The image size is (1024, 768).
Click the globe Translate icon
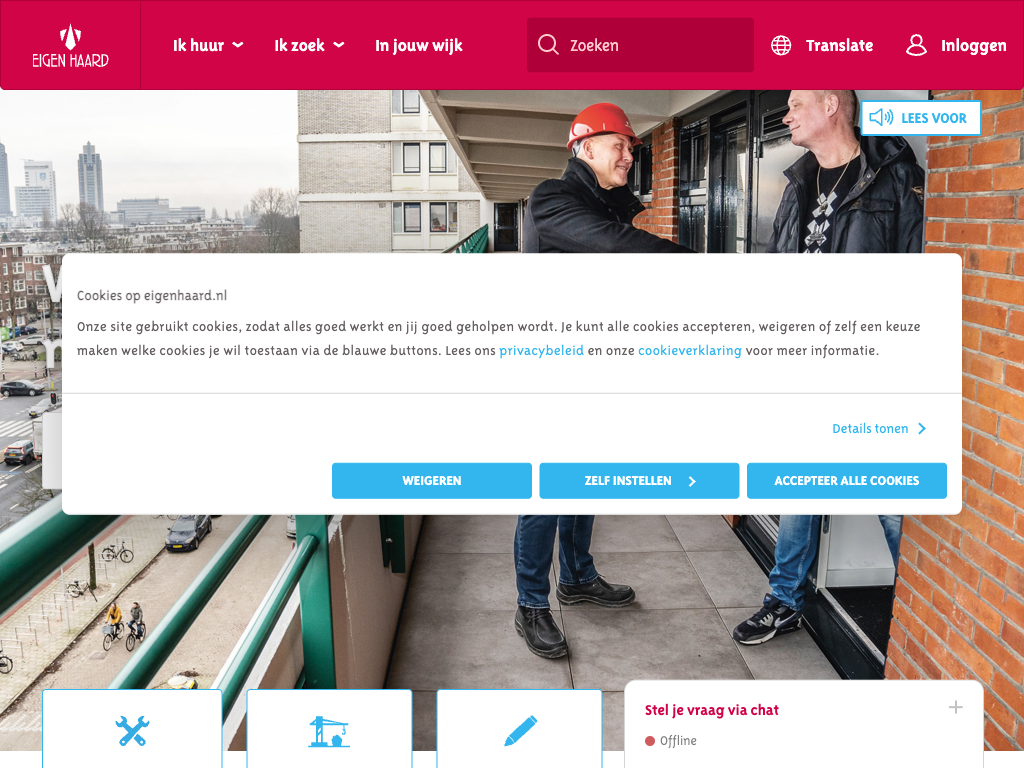click(x=781, y=46)
